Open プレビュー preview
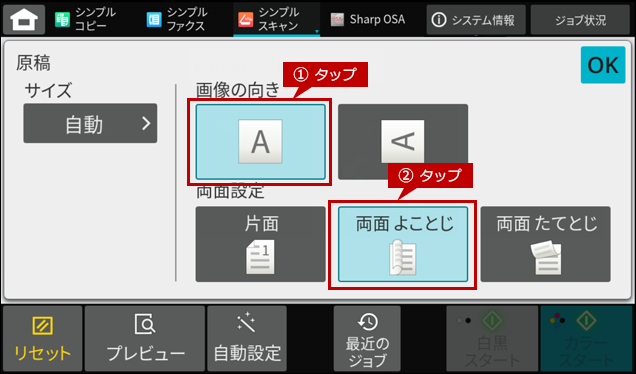This screenshot has height=374, width=636. click(145, 339)
